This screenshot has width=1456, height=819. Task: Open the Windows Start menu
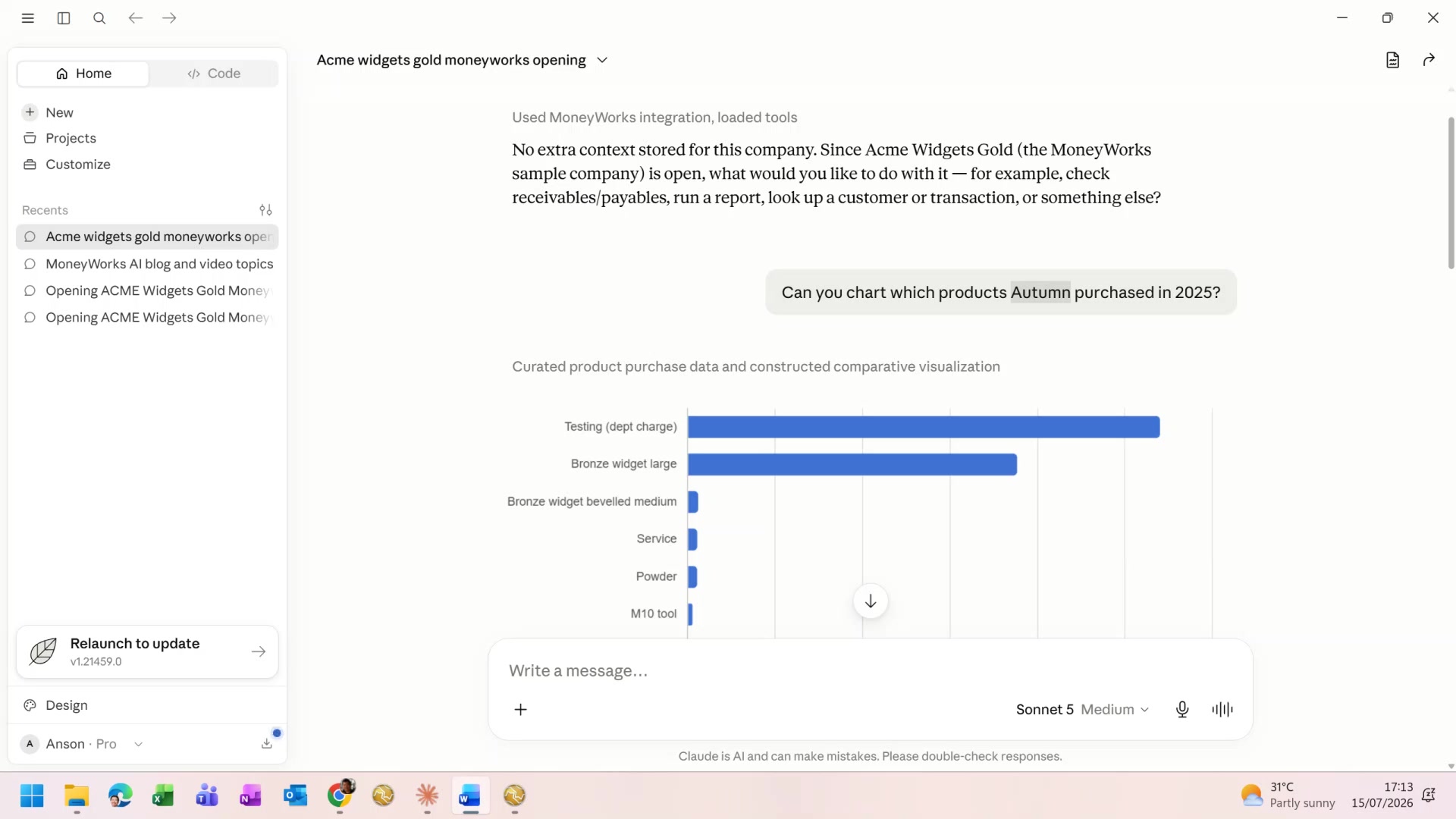click(x=32, y=795)
